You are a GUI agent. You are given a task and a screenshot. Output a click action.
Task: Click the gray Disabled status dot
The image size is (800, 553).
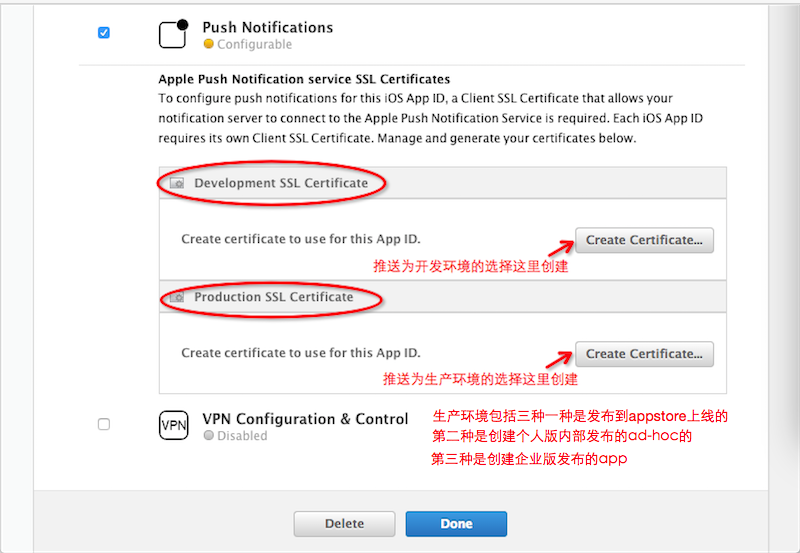coord(208,436)
